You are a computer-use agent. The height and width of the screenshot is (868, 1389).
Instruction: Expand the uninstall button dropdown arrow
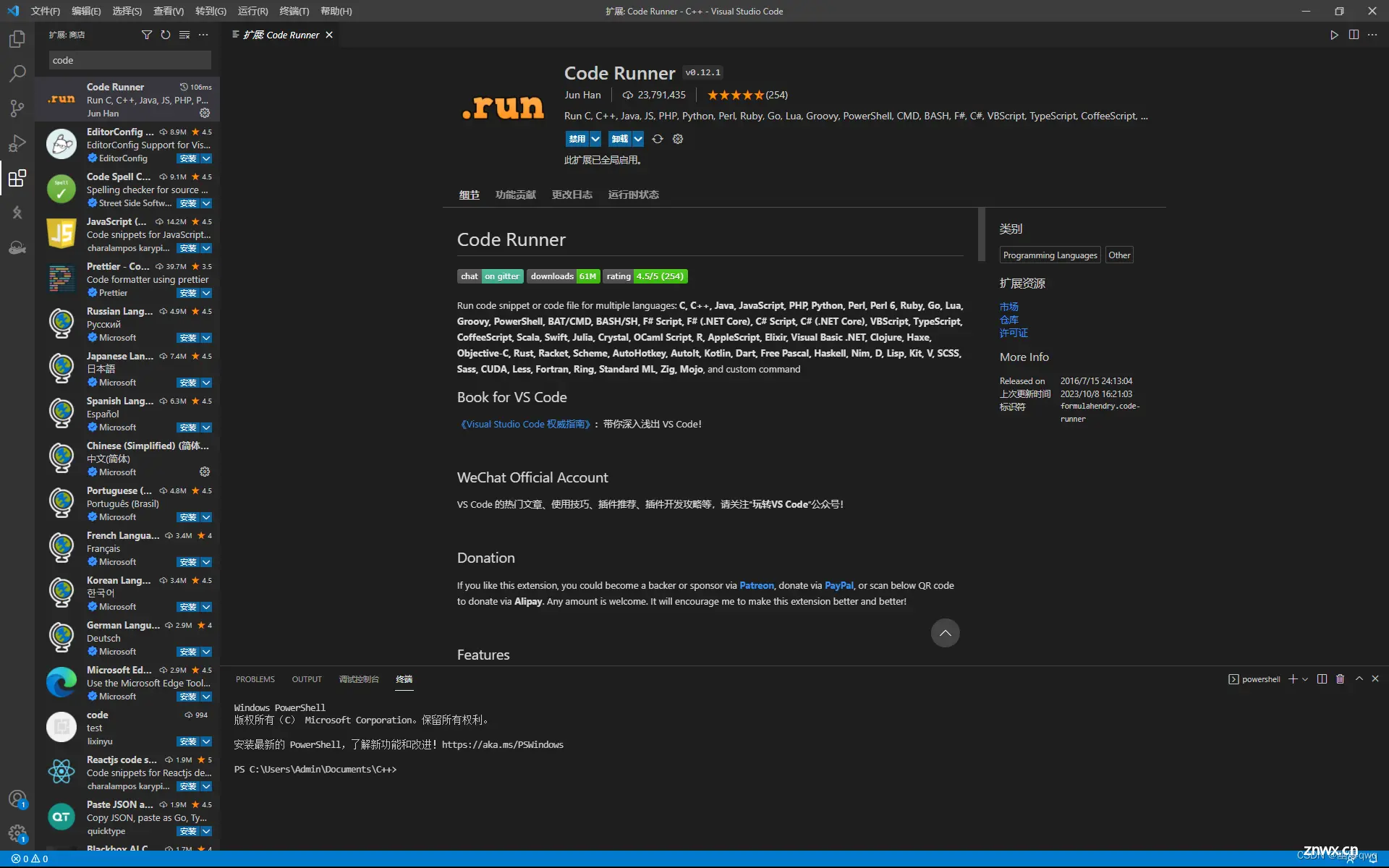point(638,139)
